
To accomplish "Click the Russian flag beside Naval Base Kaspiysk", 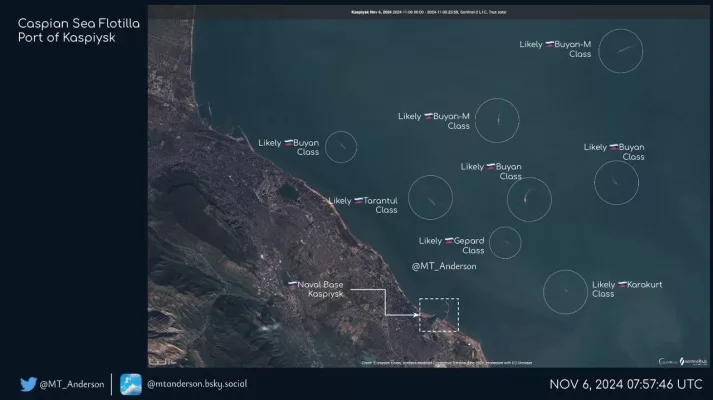I will [x=292, y=285].
